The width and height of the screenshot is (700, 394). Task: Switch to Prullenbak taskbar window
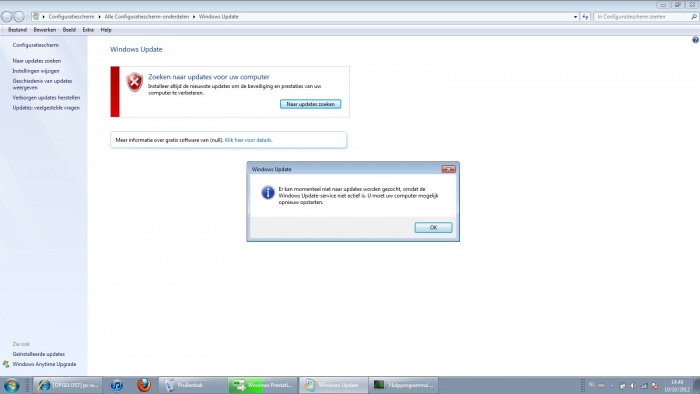pos(193,385)
